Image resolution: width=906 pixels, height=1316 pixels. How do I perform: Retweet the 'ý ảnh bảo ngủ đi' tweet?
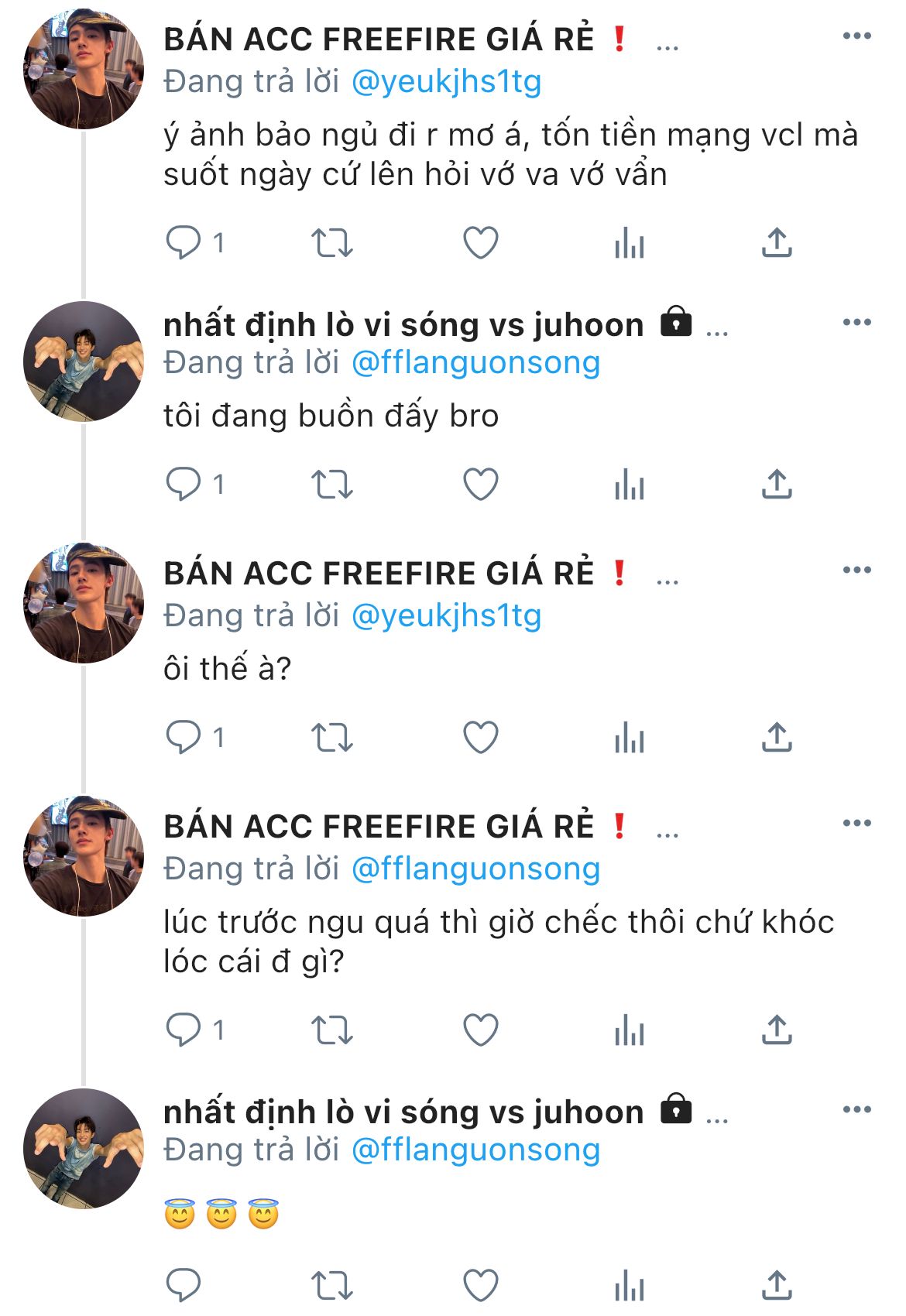331,243
